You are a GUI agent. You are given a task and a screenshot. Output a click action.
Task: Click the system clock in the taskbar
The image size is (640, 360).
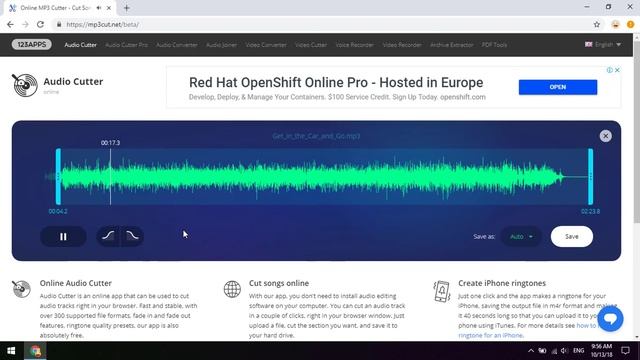(602, 351)
